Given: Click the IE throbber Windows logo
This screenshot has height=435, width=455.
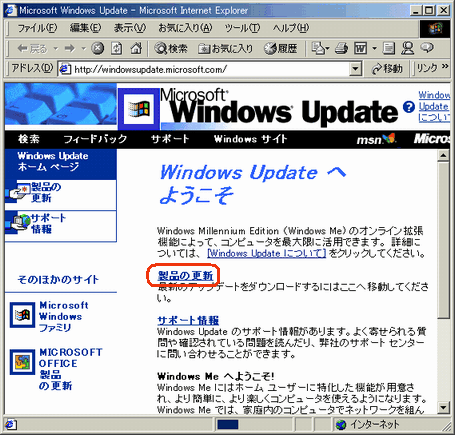Looking at the screenshot, I should (x=435, y=28).
